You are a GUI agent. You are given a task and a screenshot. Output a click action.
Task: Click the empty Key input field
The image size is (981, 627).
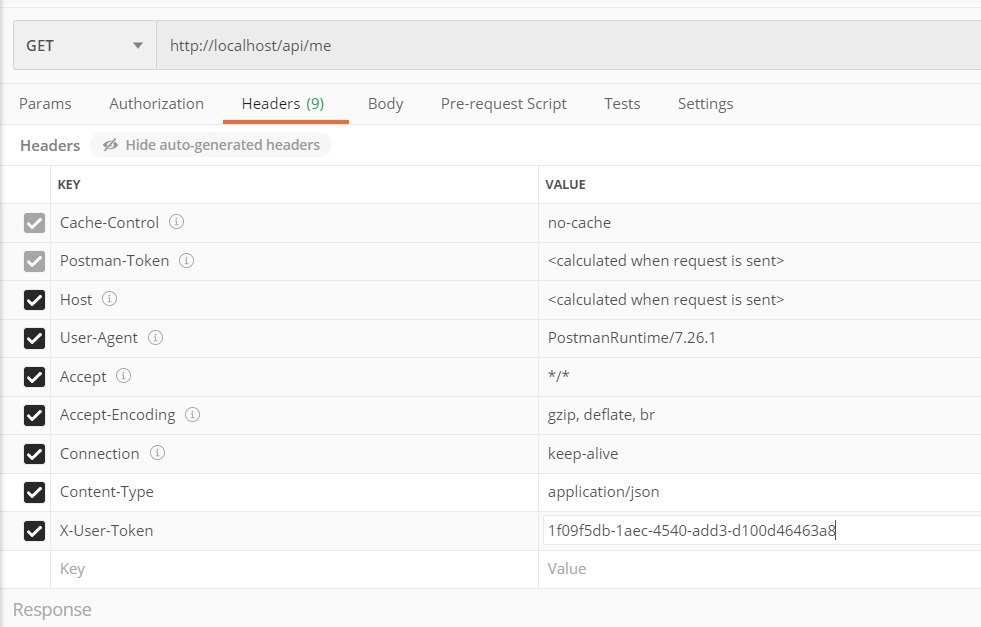click(294, 569)
